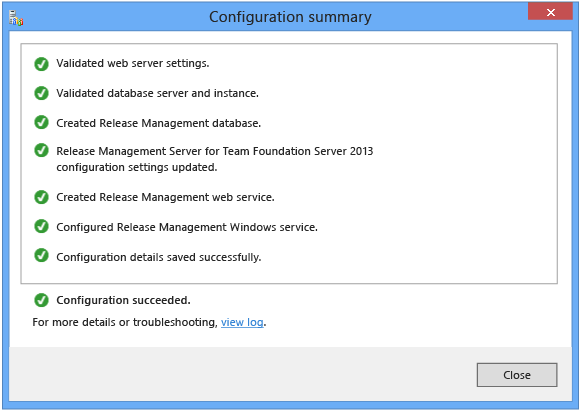The width and height of the screenshot is (579, 410).
Task: Click the 'Configuration succeeded.' status text
Action: click(x=123, y=300)
